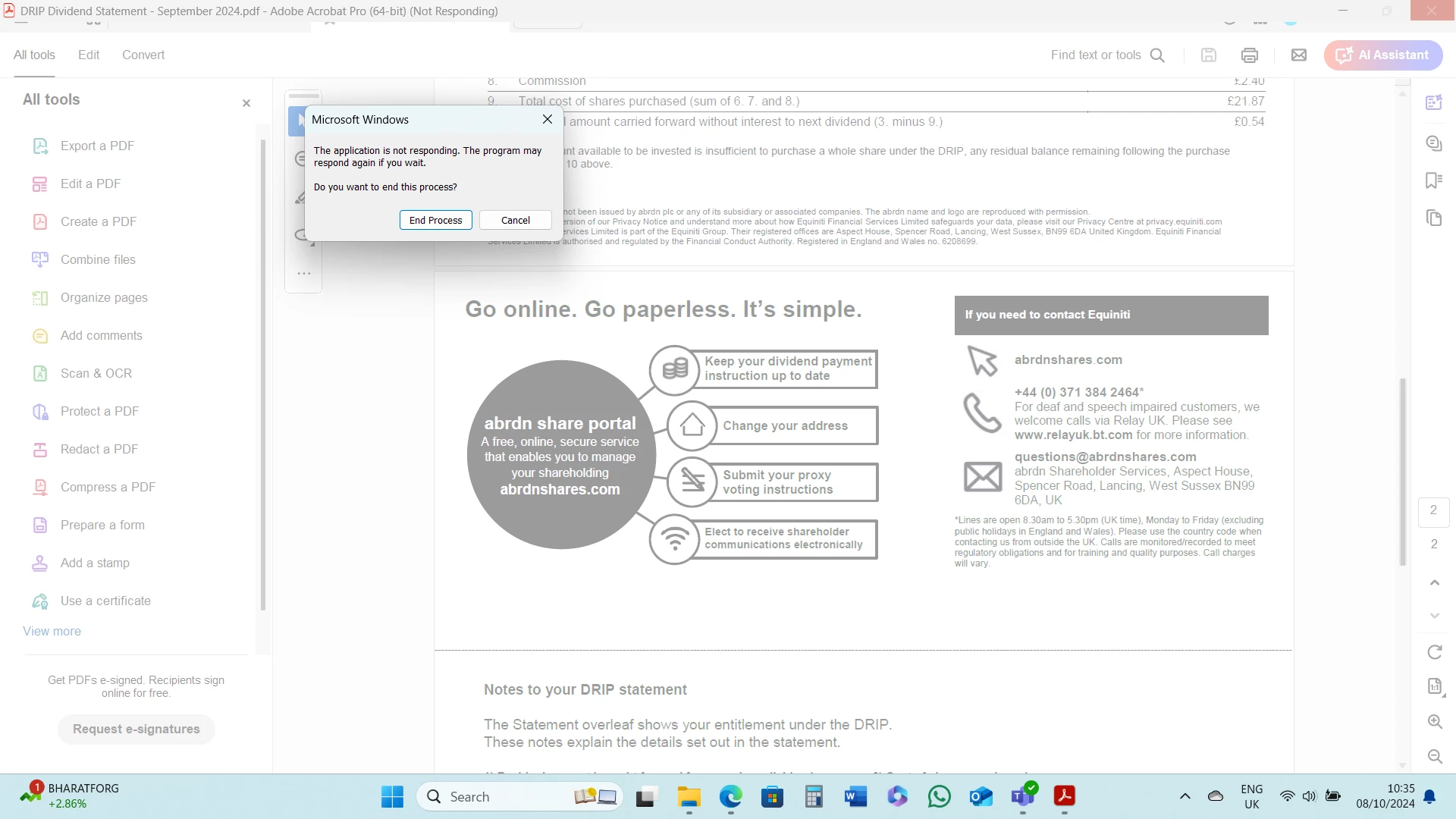Open the Scan & OCR tool
Image resolution: width=1456 pixels, height=819 pixels.
click(96, 373)
